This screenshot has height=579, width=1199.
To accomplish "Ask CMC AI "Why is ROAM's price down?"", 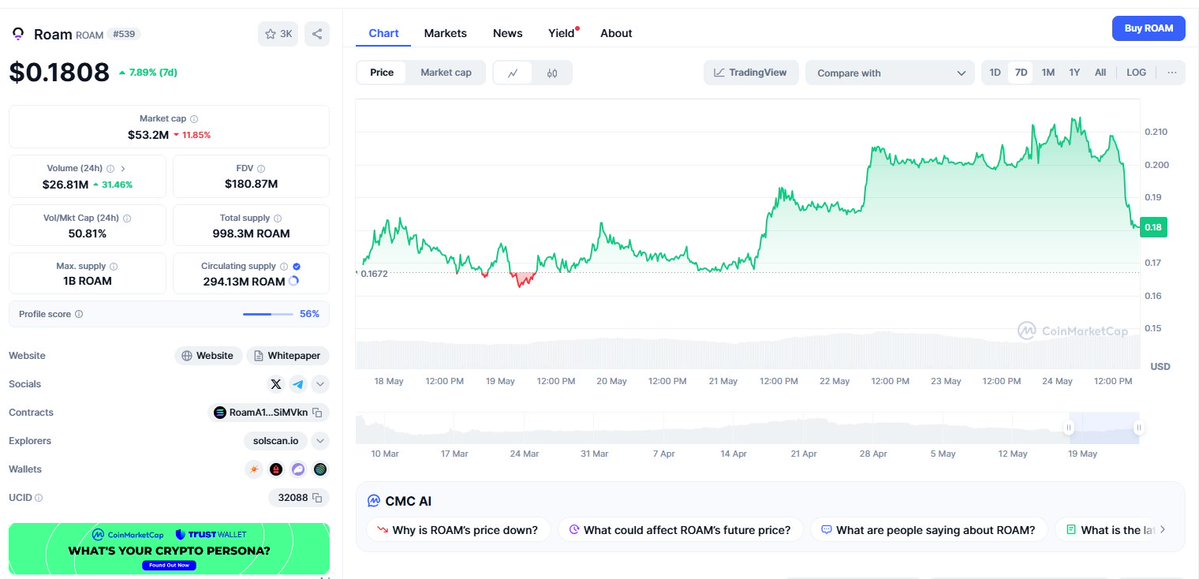I will coord(459,529).
